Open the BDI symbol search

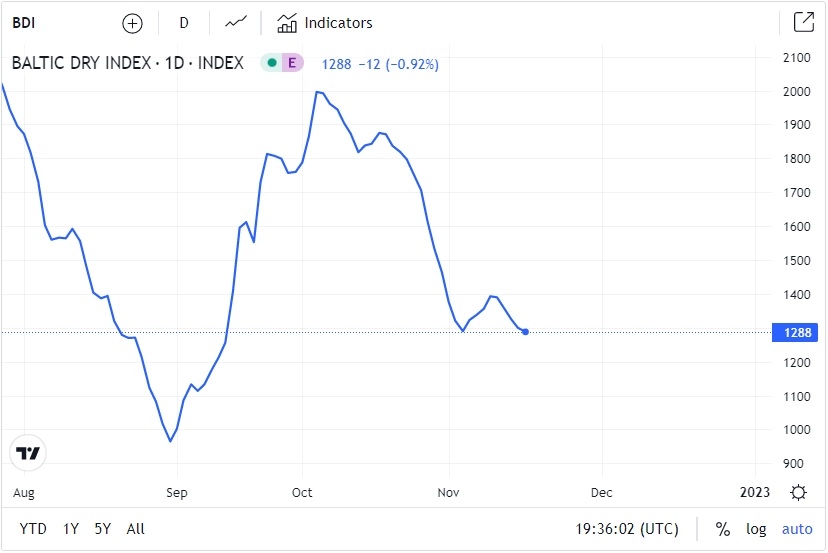click(x=23, y=23)
